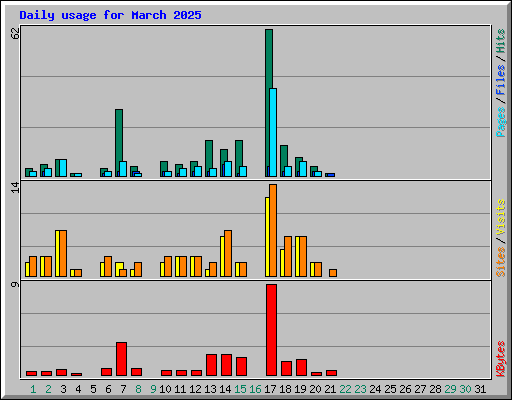Click the red KBytes bar for day 7
512x400 pixels.
click(x=121, y=359)
